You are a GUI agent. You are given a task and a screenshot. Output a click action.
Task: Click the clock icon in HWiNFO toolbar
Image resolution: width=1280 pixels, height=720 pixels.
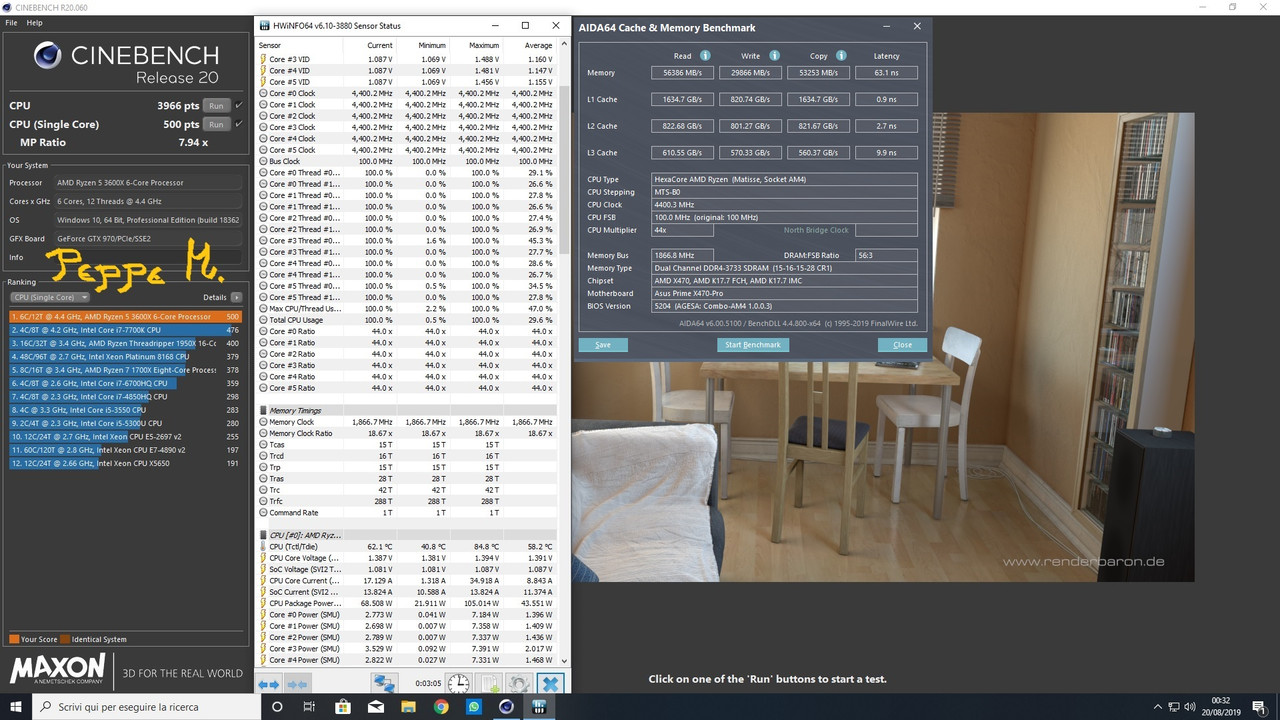coord(459,684)
